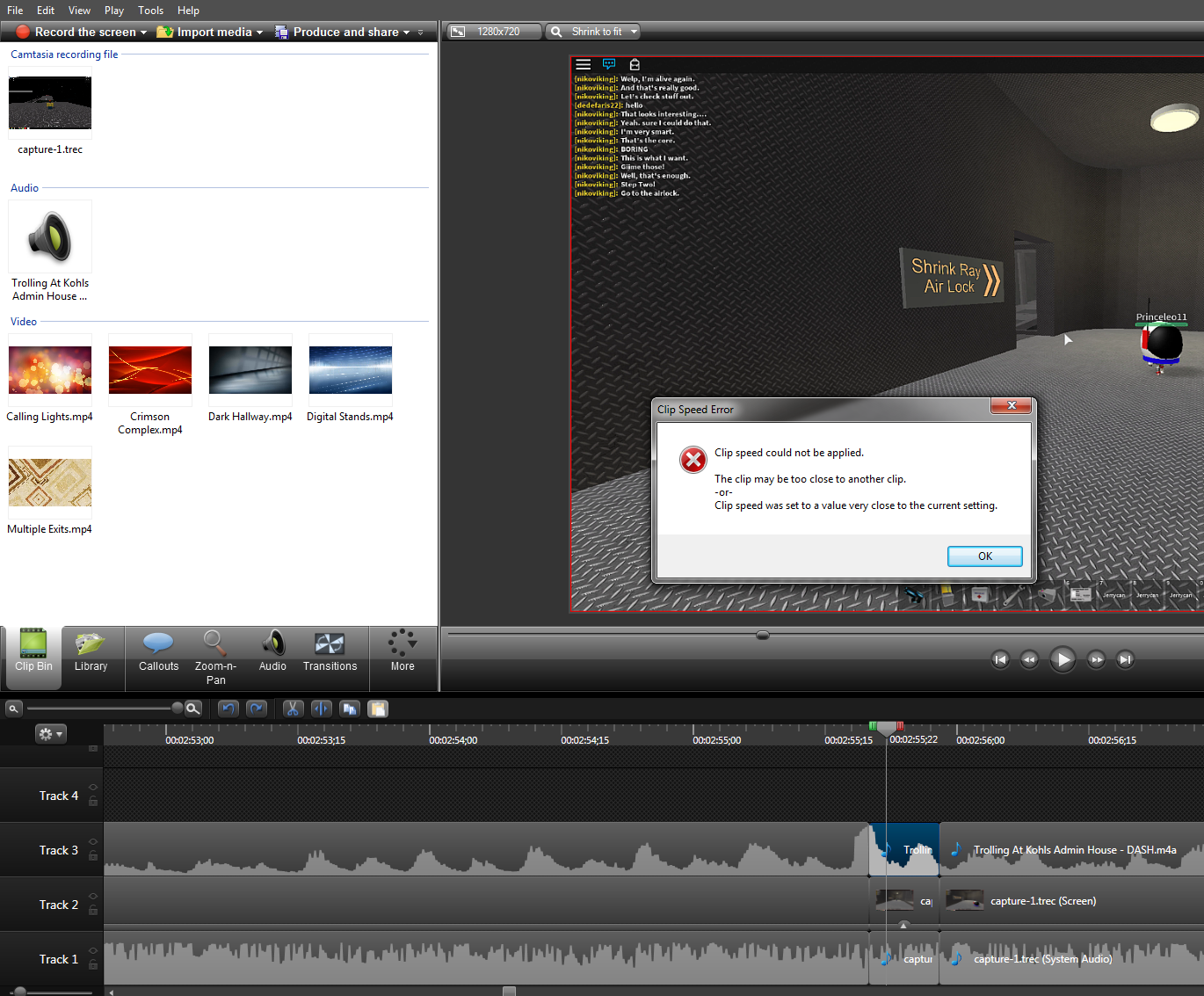Click OK in Clip Speed Error dialog
1204x996 pixels.
[984, 556]
